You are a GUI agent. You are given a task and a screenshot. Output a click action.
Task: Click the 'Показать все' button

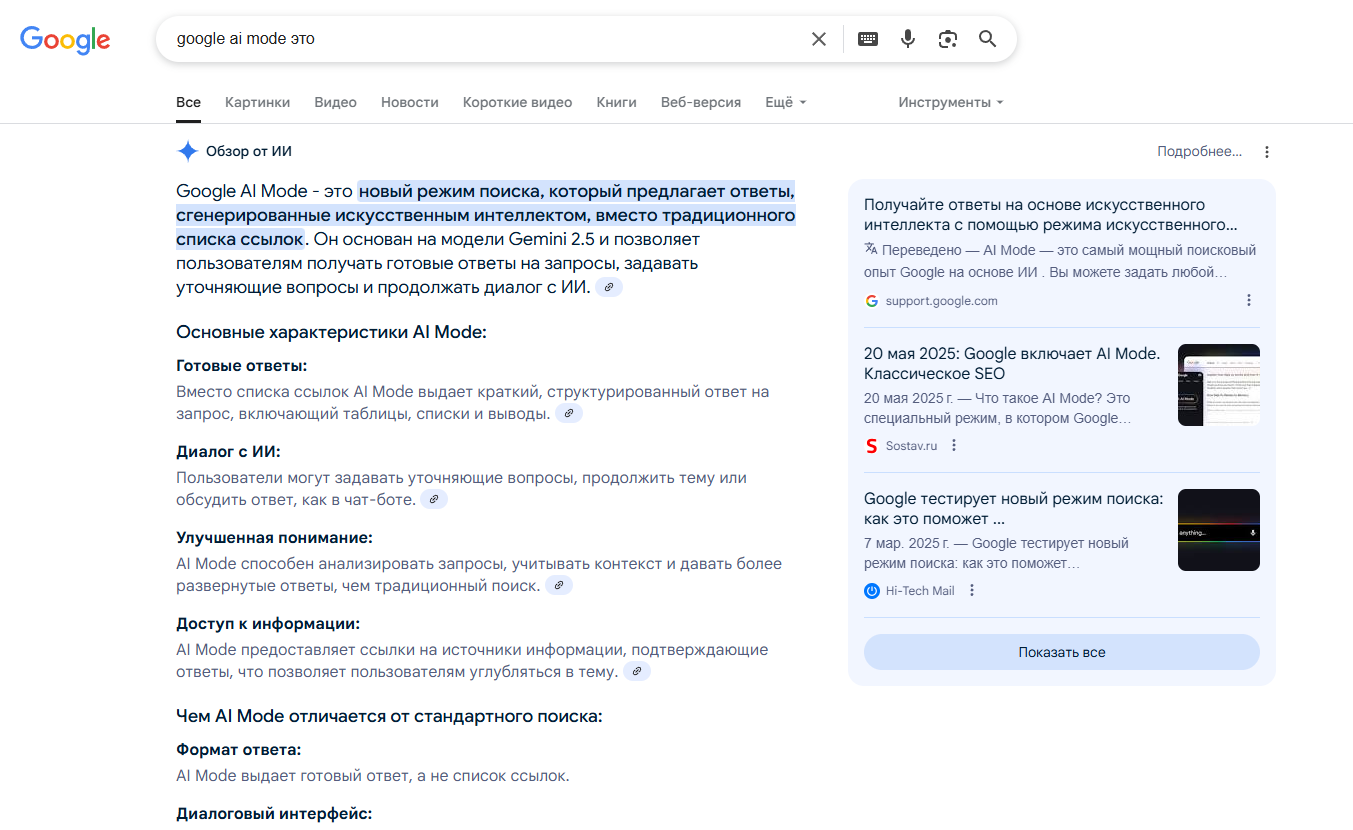pos(1062,652)
